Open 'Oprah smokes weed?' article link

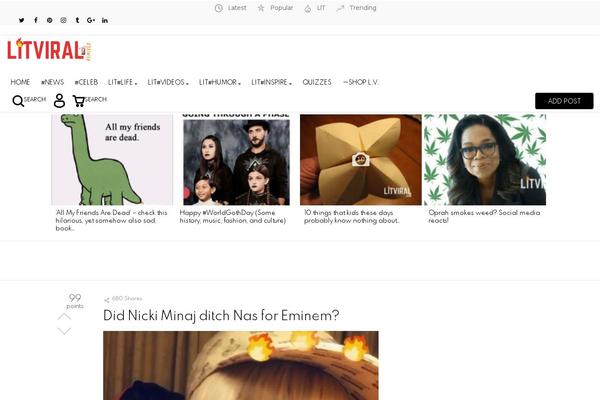point(484,217)
